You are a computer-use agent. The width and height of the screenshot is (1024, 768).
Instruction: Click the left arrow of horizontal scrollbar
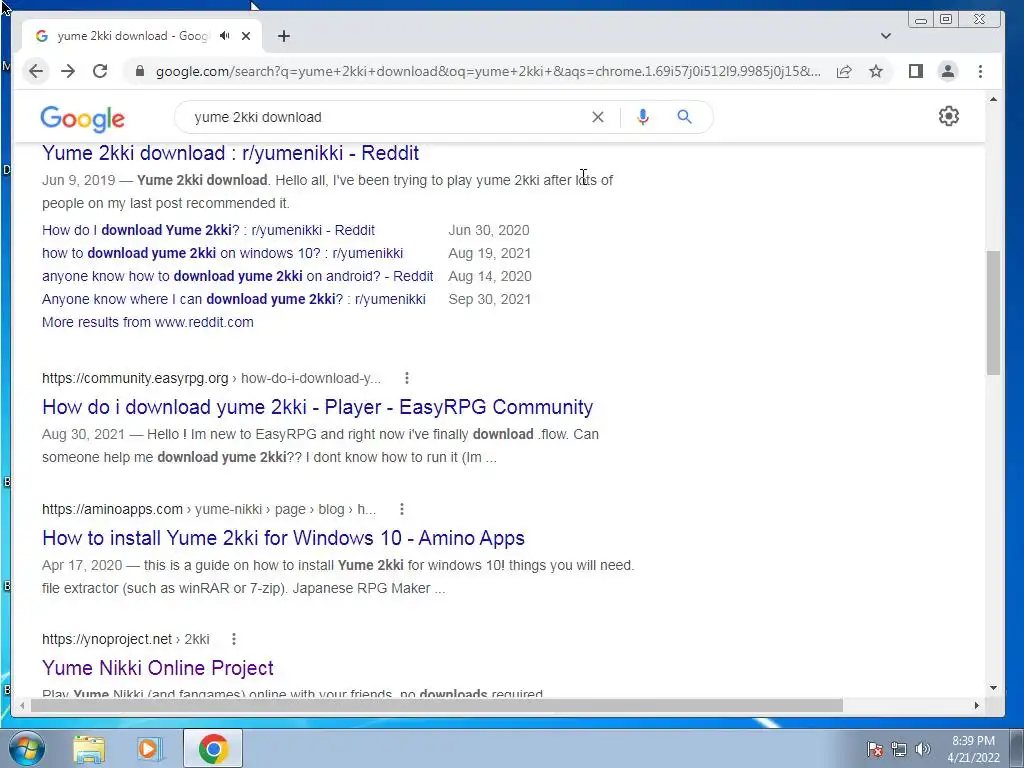(22, 705)
